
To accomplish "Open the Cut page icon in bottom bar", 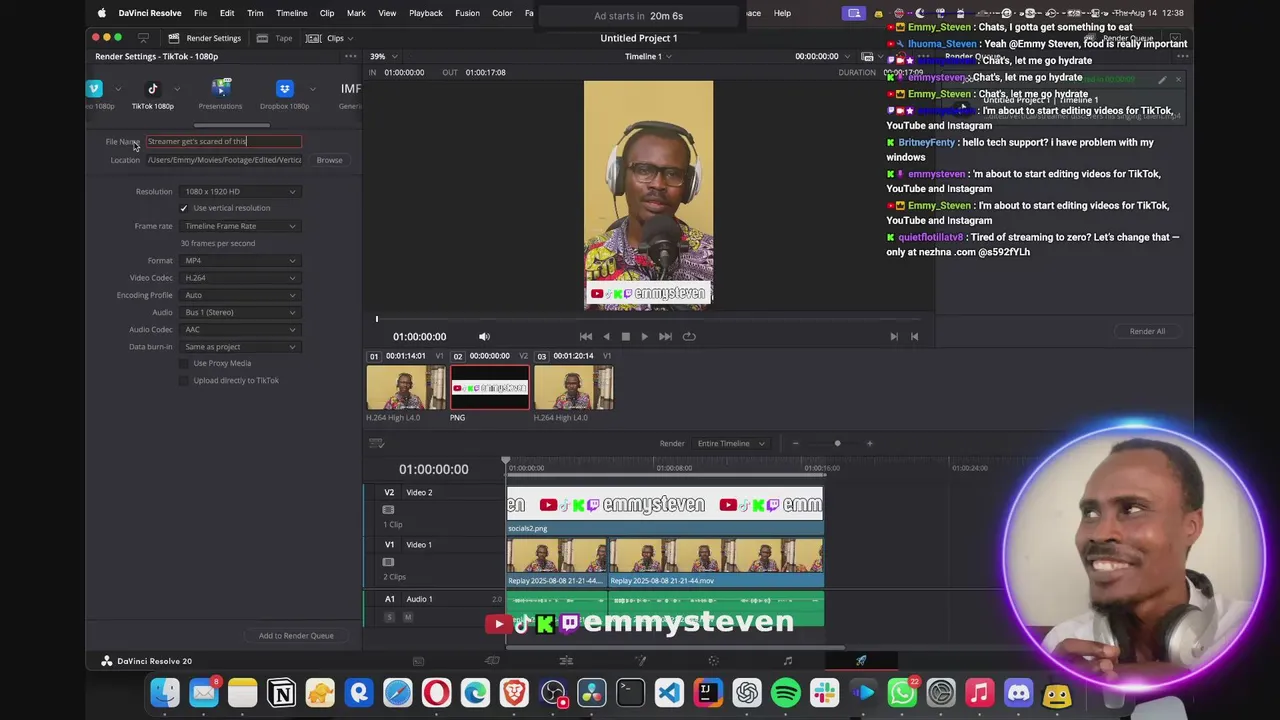I will 492,661.
